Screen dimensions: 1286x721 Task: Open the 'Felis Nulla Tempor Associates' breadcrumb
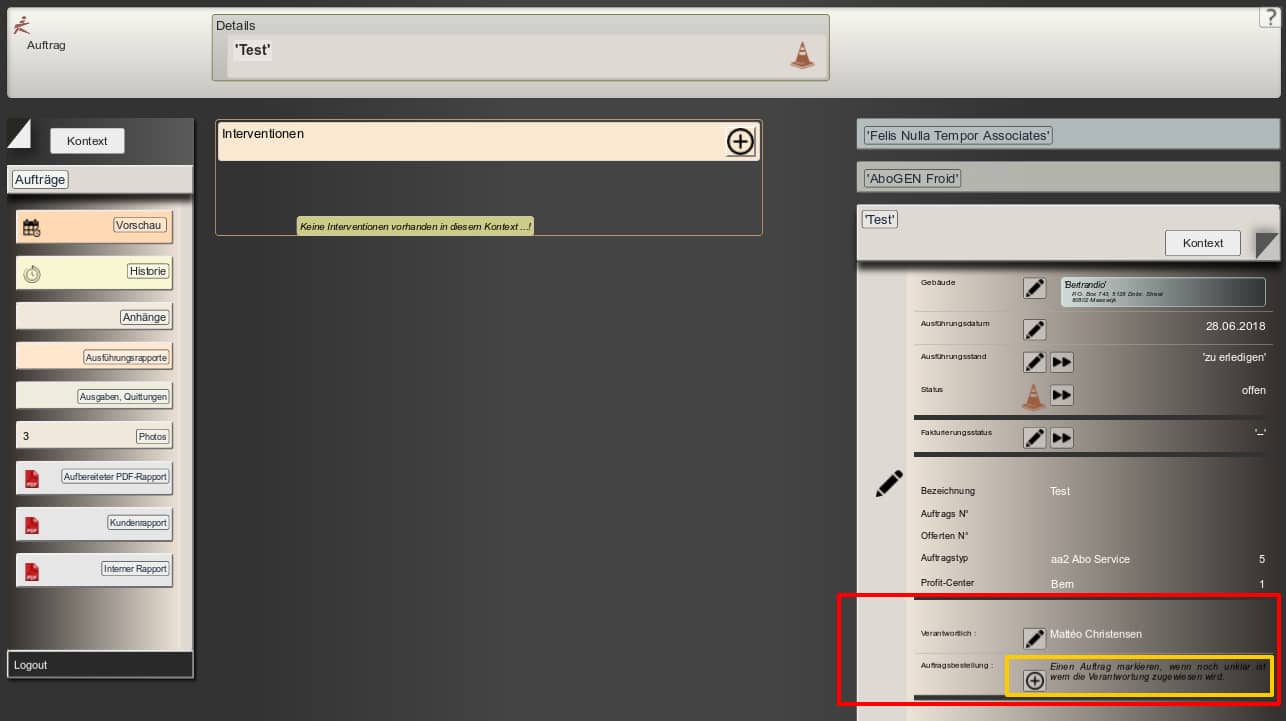pos(958,135)
